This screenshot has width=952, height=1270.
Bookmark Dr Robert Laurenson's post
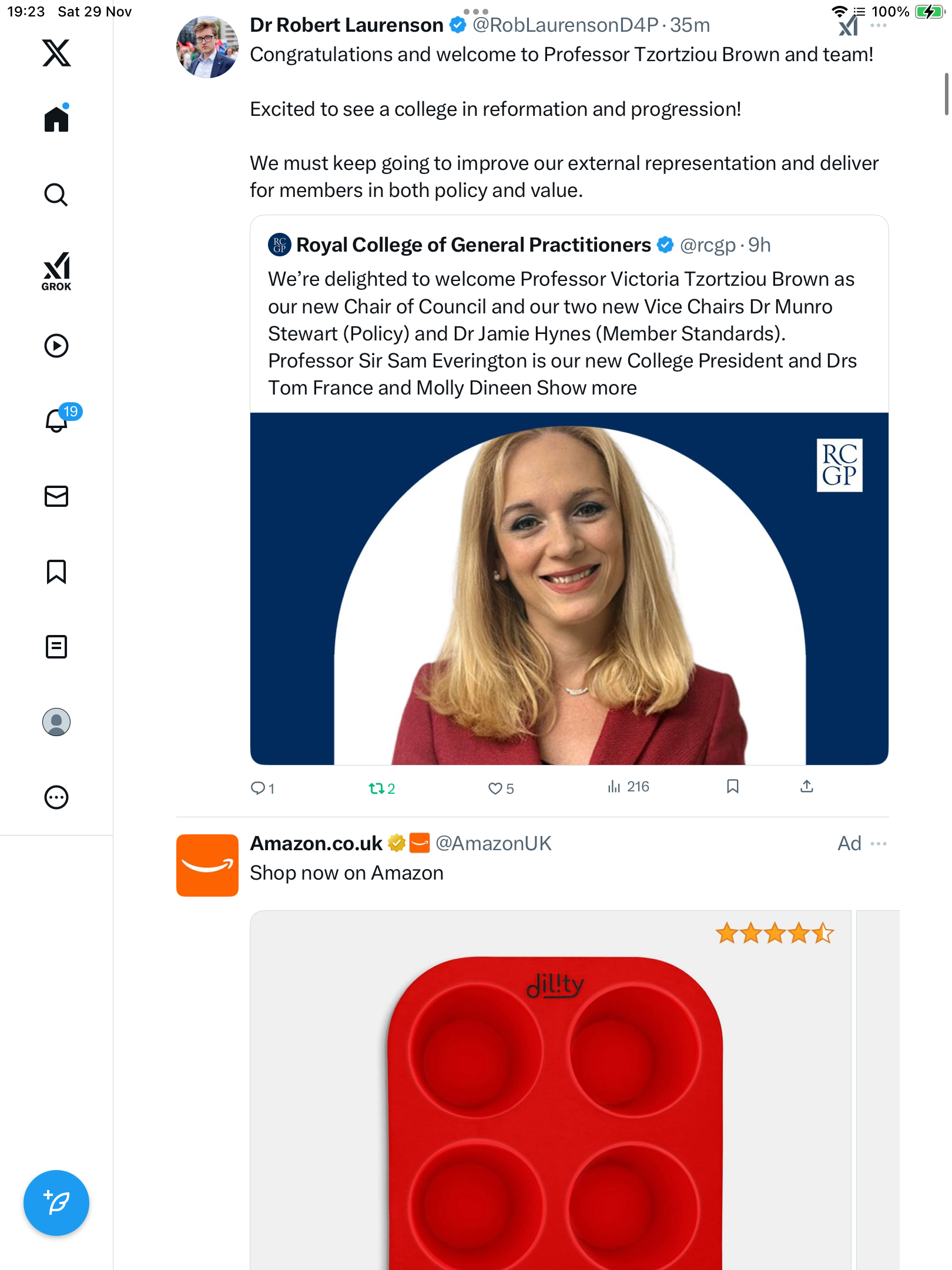click(x=732, y=787)
